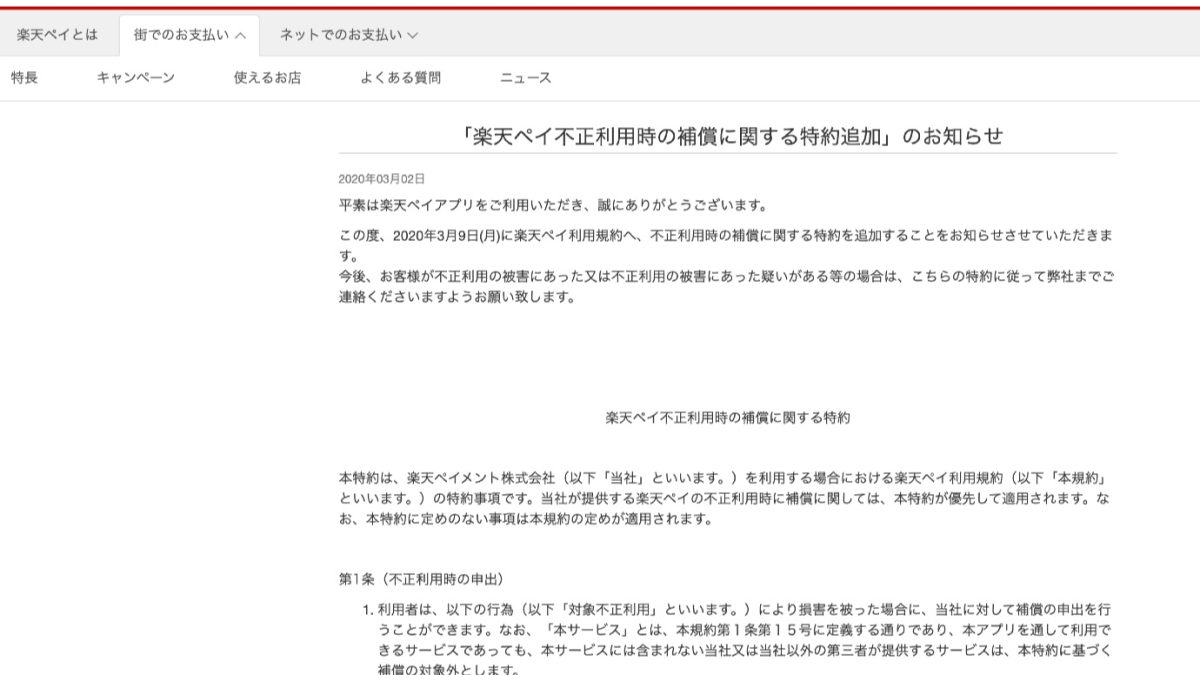Click the date 2020年03月02日
Image resolution: width=1200 pixels, height=675 pixels.
point(382,179)
